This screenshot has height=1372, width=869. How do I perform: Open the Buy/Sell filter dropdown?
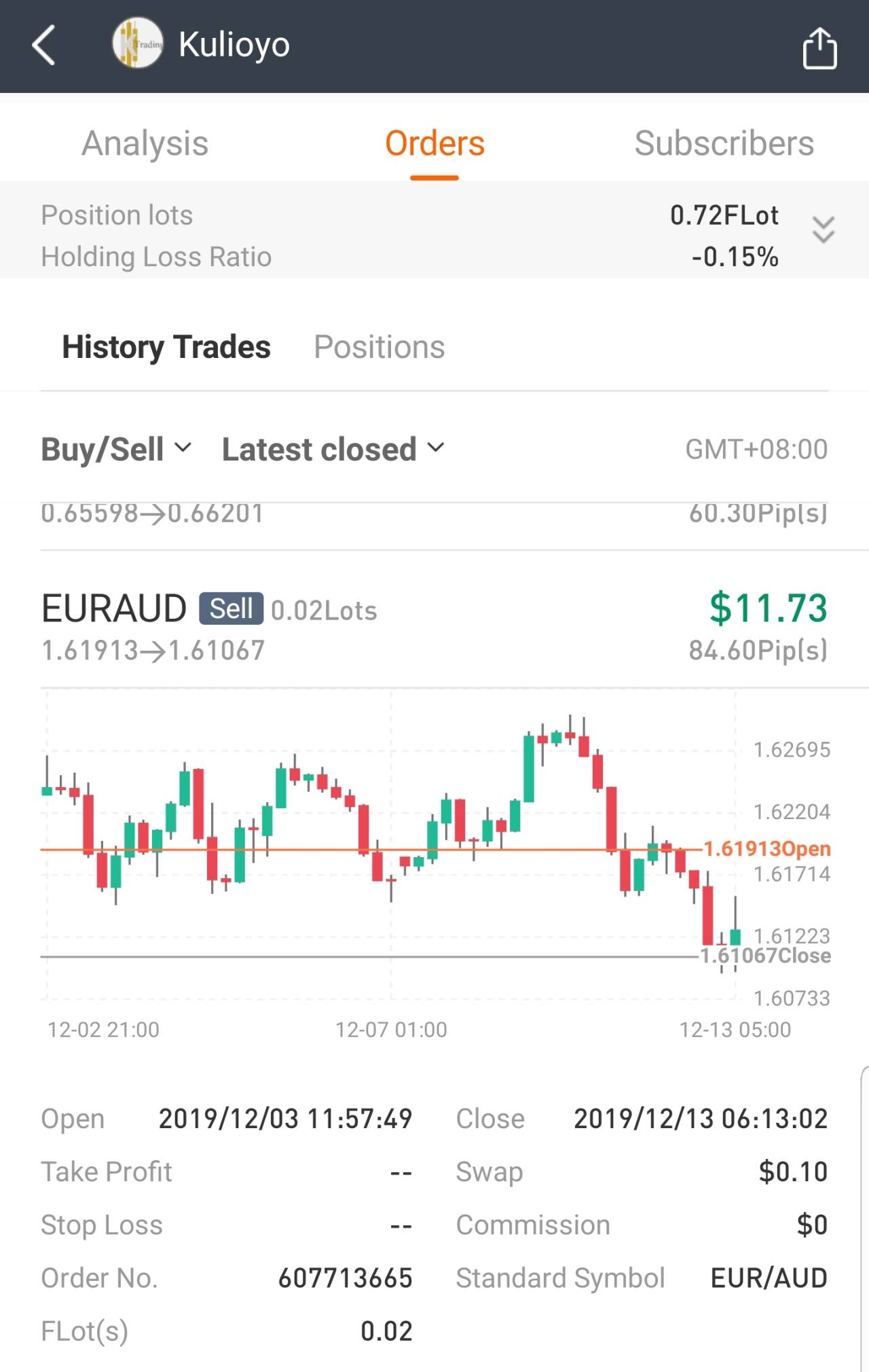click(116, 449)
